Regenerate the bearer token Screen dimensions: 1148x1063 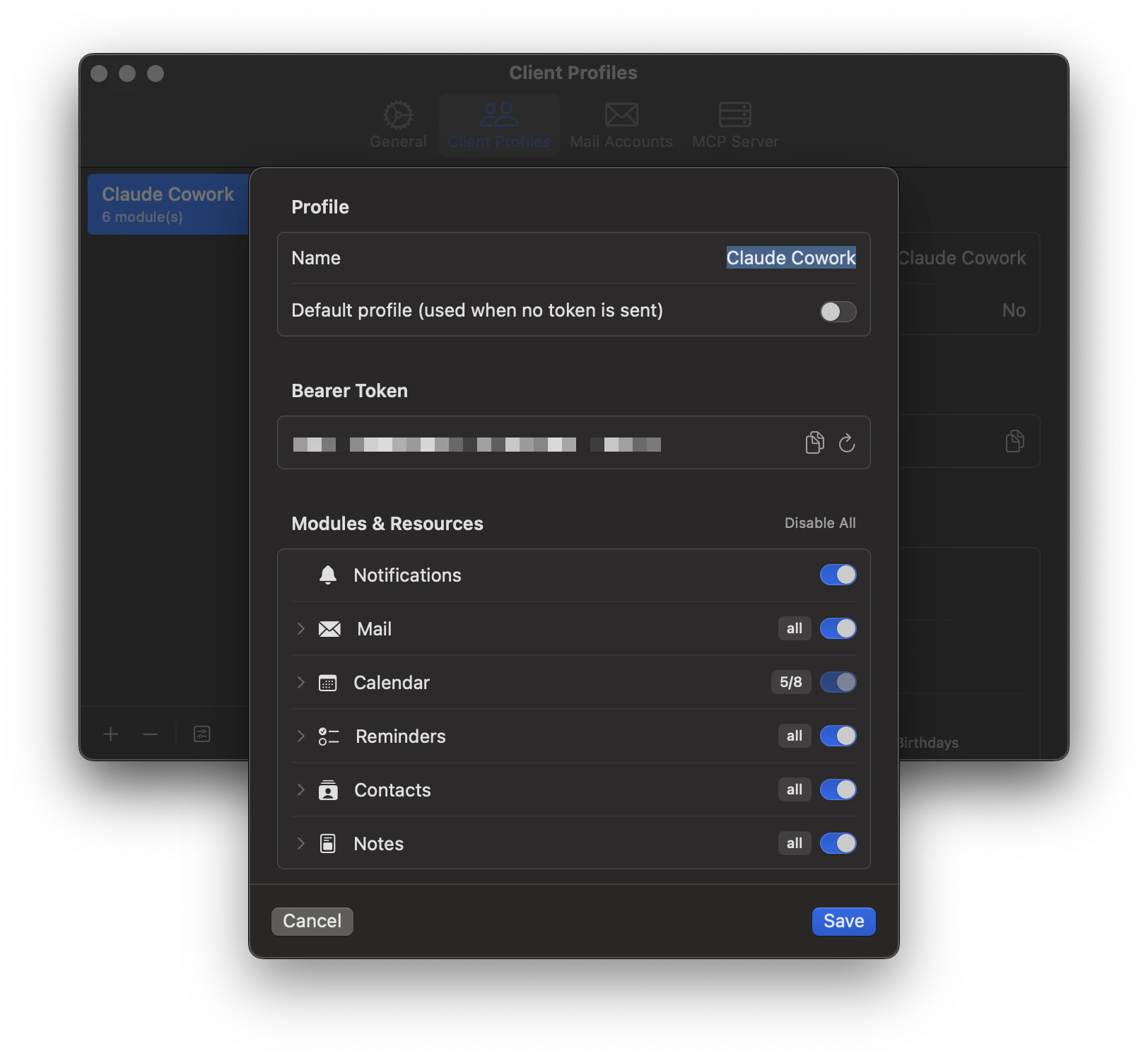(x=847, y=443)
